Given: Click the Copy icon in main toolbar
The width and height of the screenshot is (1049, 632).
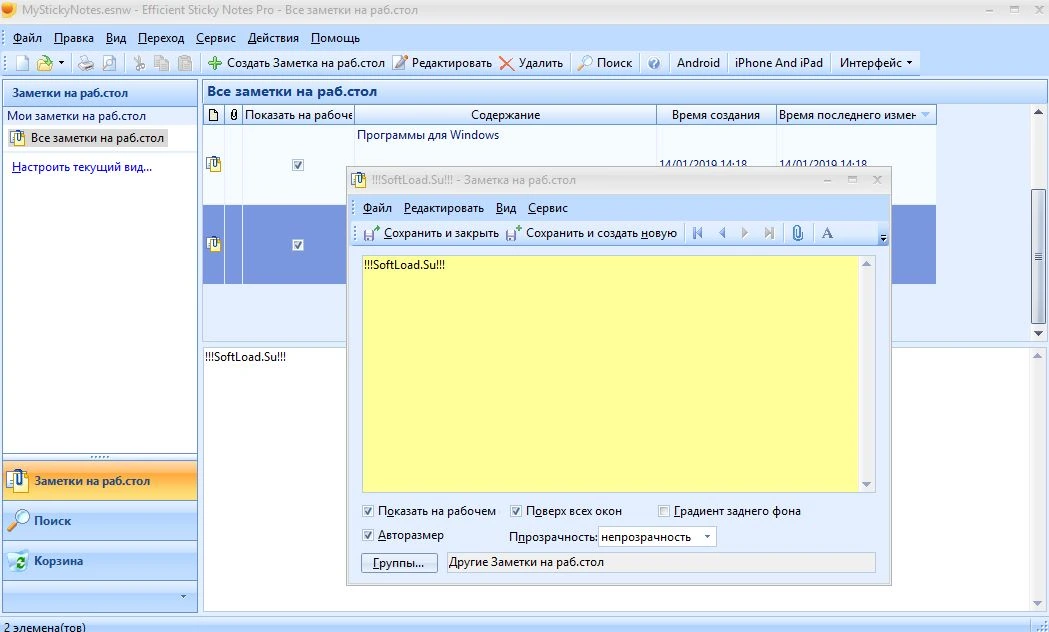Looking at the screenshot, I should coord(161,63).
